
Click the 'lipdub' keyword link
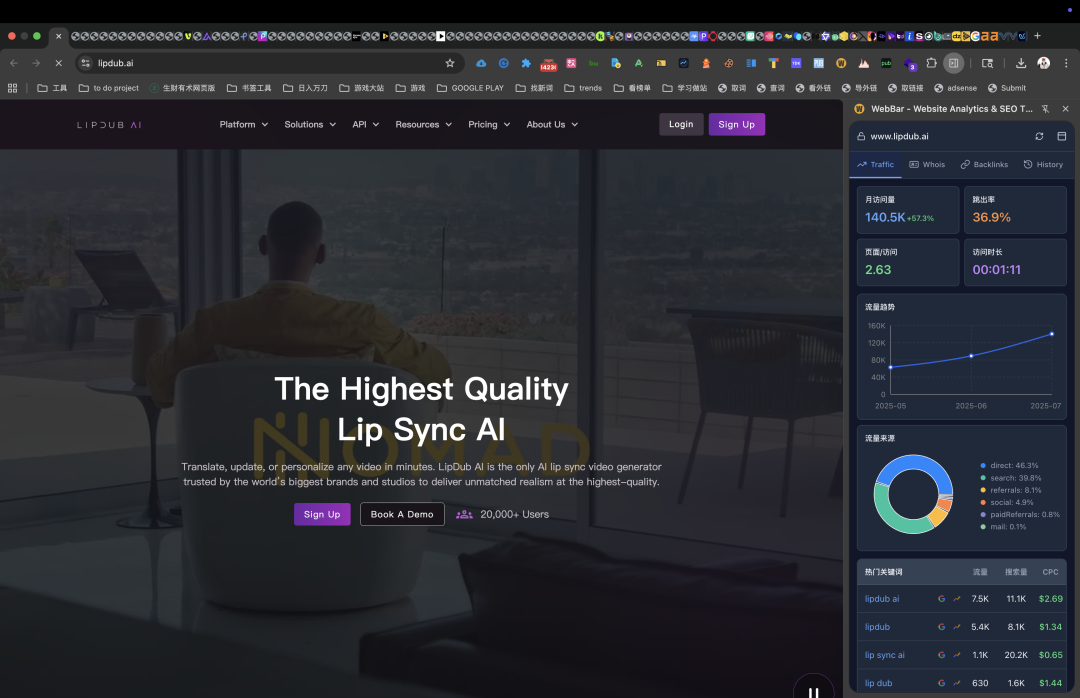coord(877,627)
